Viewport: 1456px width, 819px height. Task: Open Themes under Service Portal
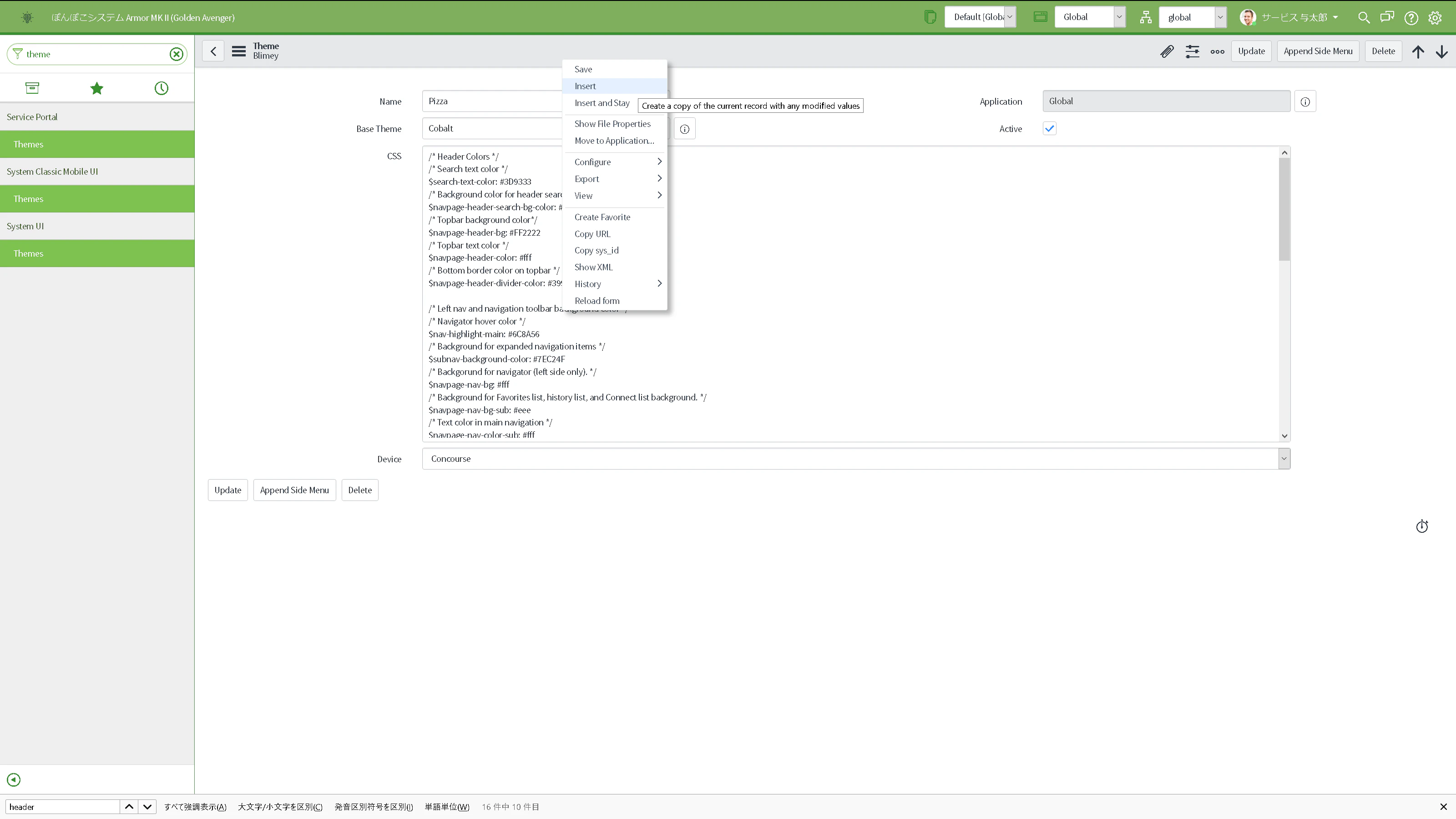[97, 144]
